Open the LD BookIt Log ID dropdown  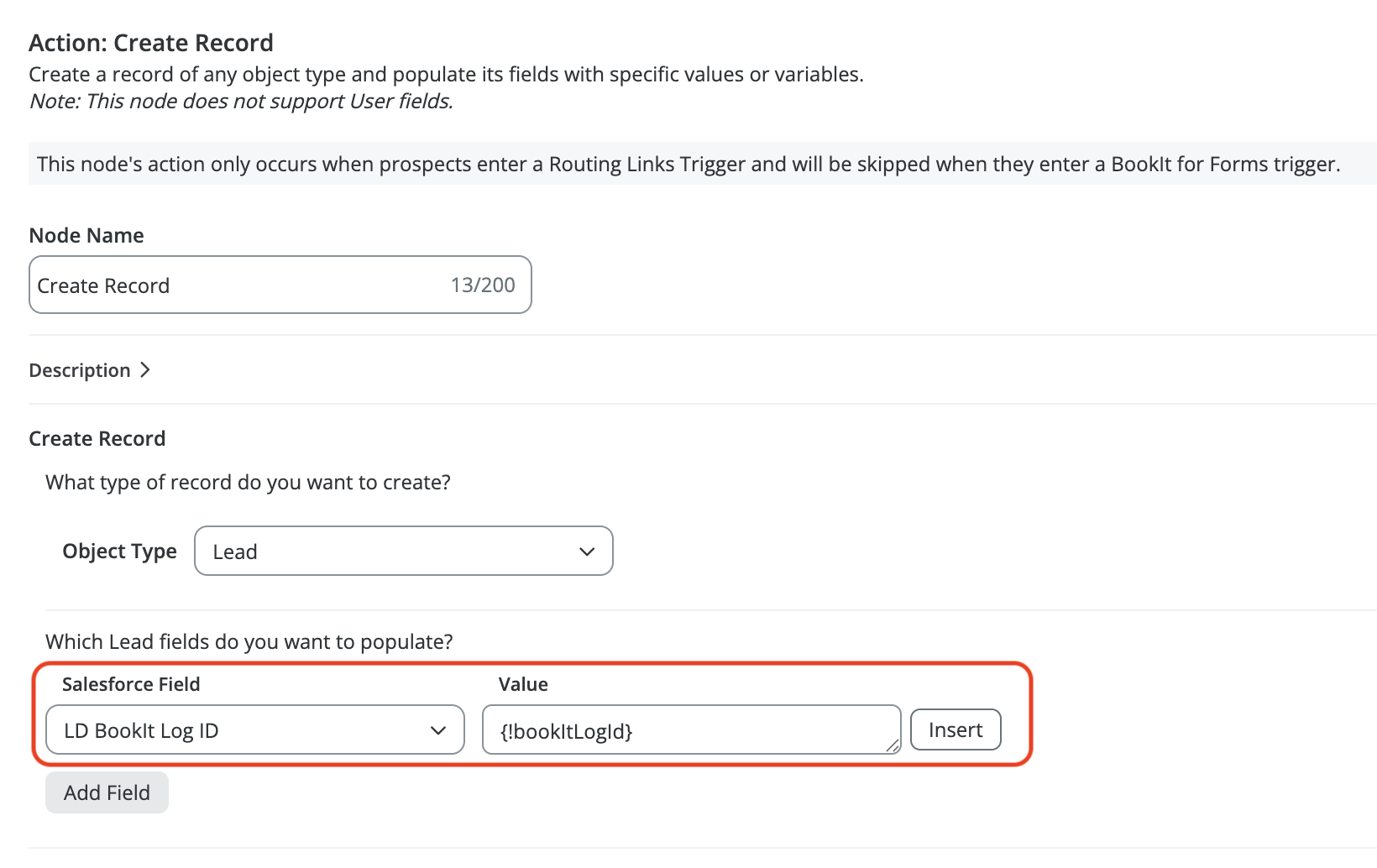(254, 730)
